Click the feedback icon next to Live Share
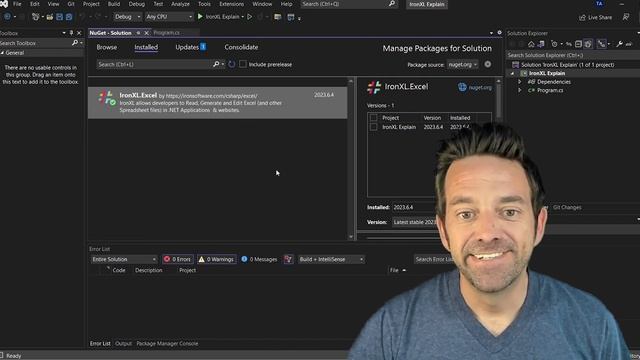Screen dimensions: 640x360 pos(626,17)
